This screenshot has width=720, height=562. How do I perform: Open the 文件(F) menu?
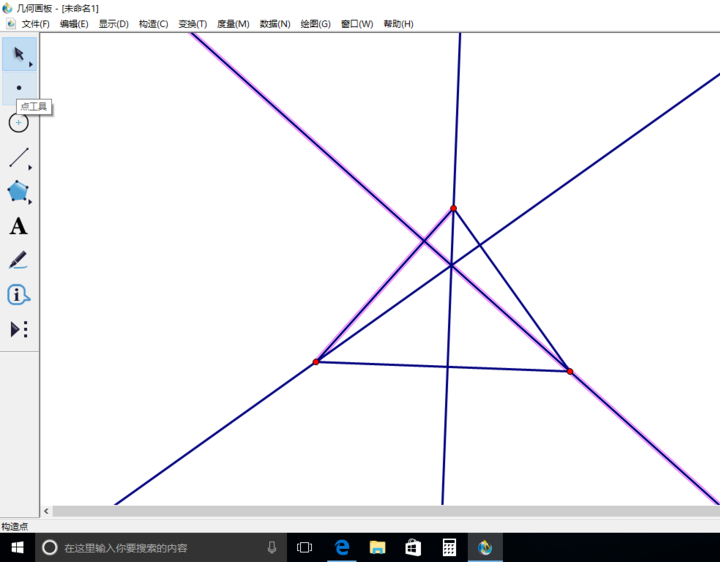[x=35, y=24]
